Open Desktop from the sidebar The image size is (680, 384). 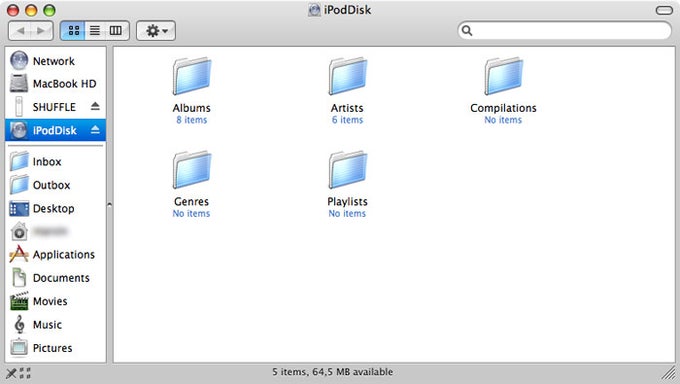click(56, 209)
